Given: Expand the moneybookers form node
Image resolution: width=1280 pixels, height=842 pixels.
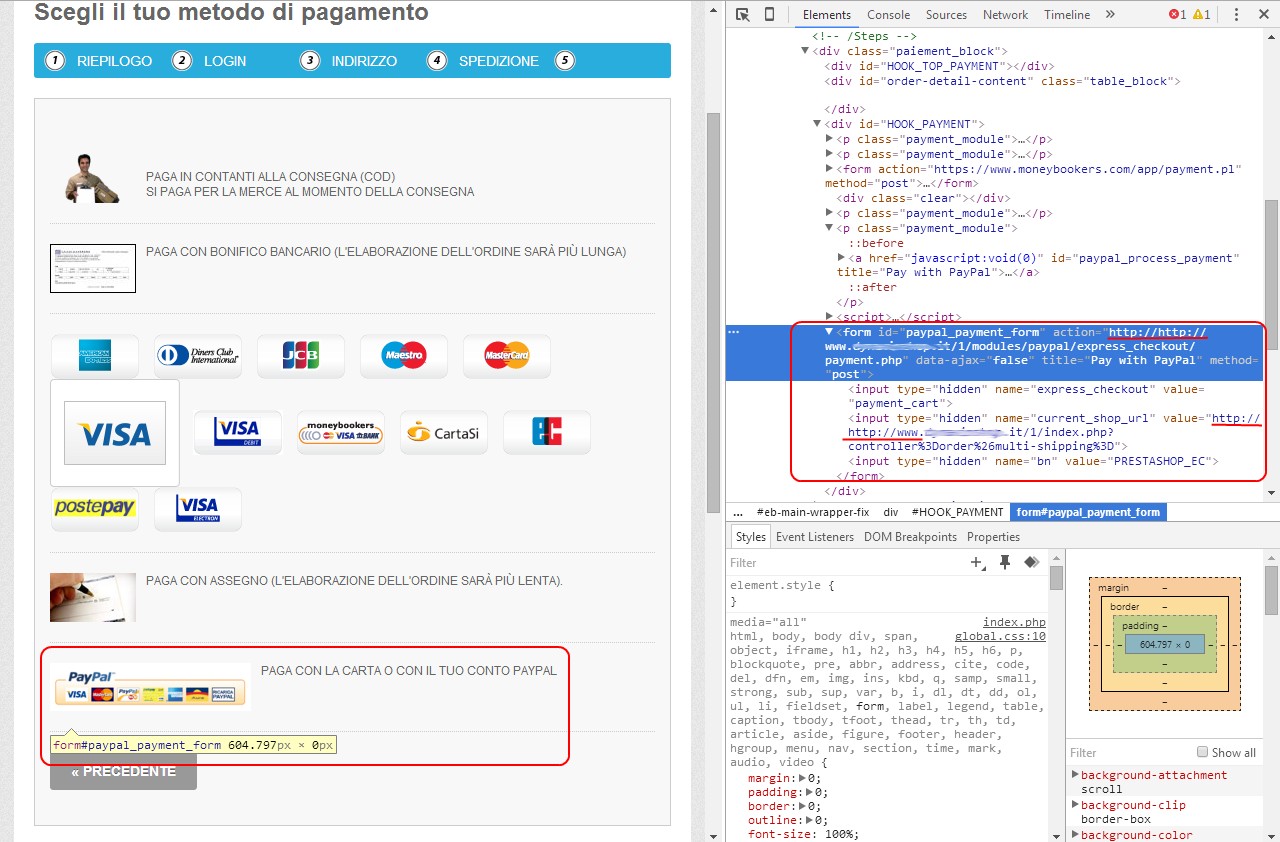Looking at the screenshot, I should (x=830, y=169).
